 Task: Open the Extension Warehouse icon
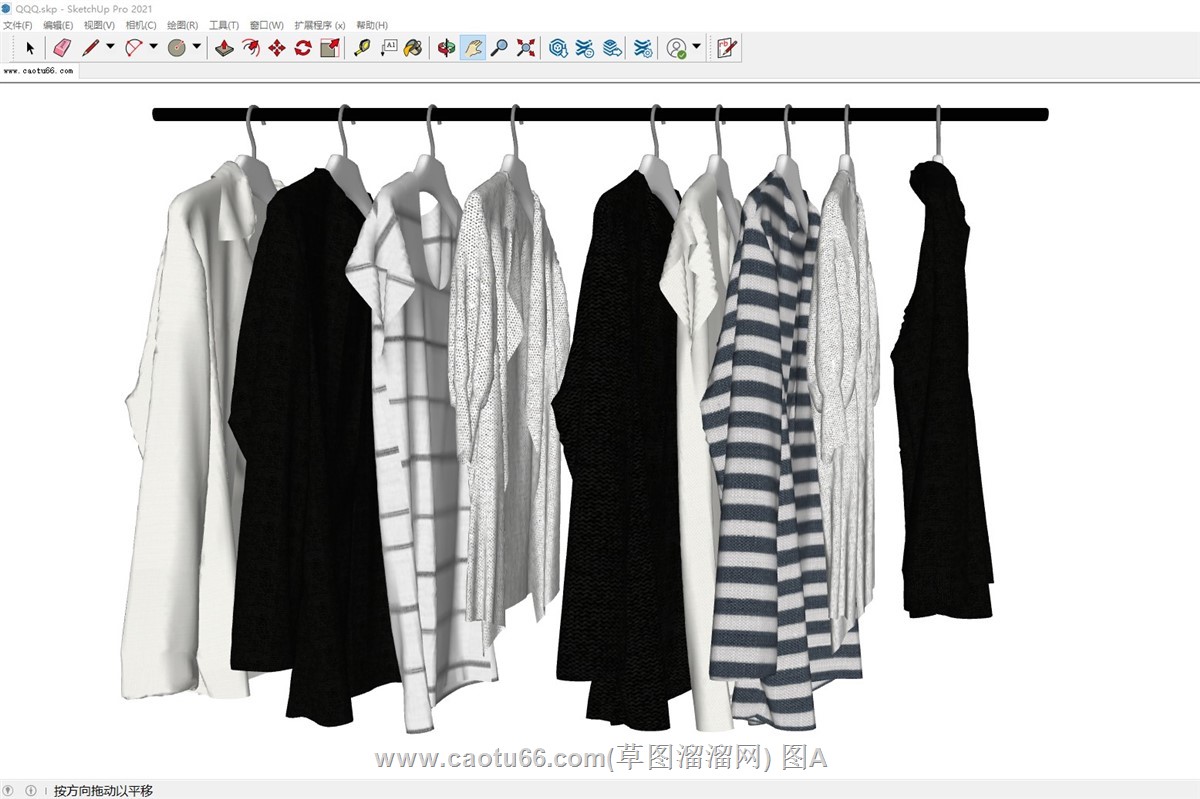coord(585,47)
